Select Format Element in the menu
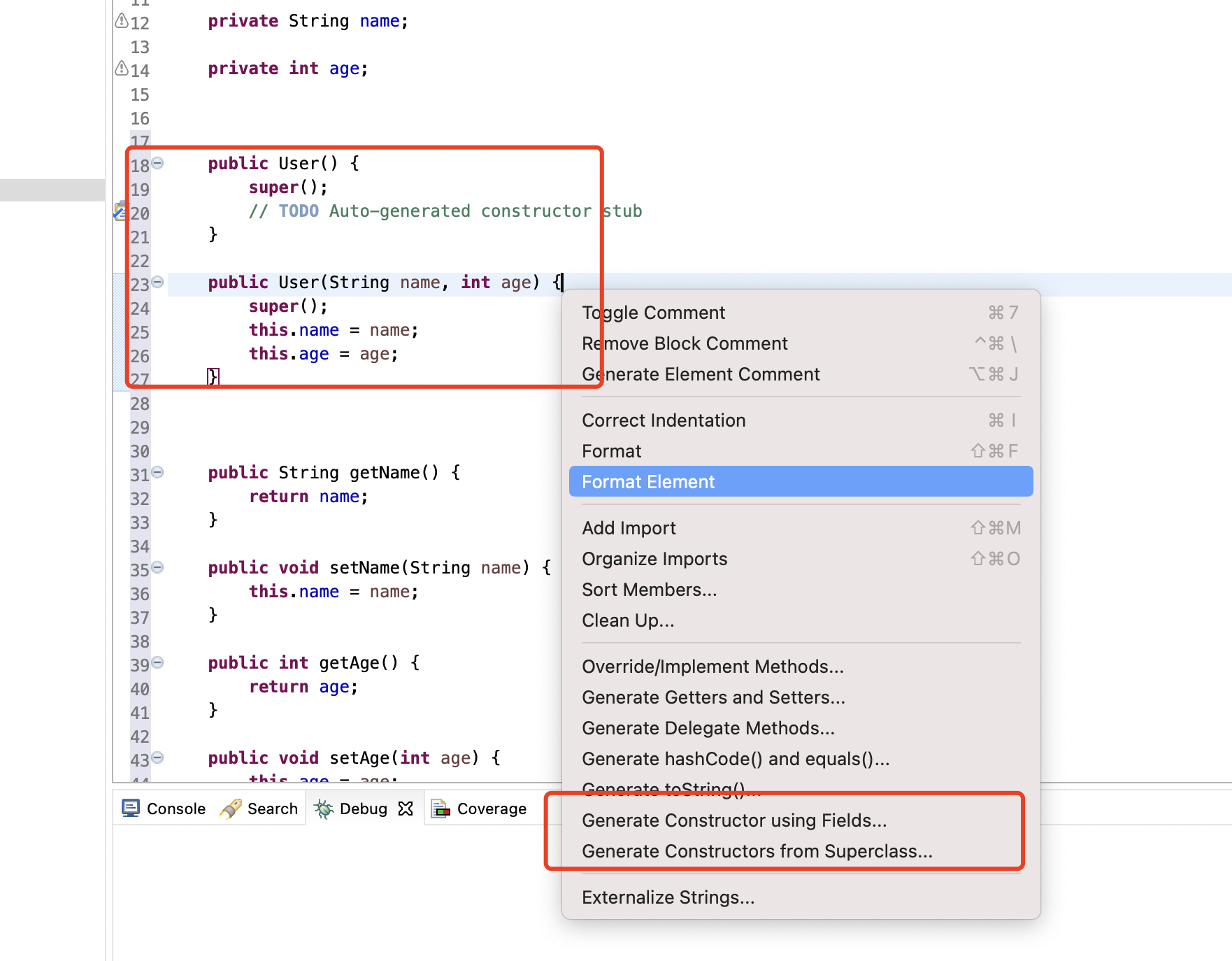 [x=801, y=482]
